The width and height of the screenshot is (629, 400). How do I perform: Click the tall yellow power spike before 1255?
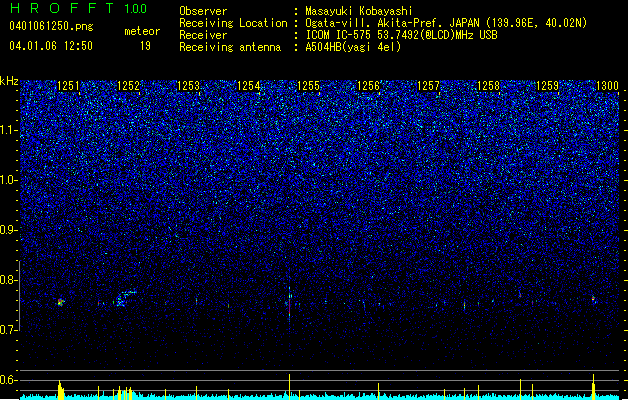pyautogui.click(x=289, y=386)
